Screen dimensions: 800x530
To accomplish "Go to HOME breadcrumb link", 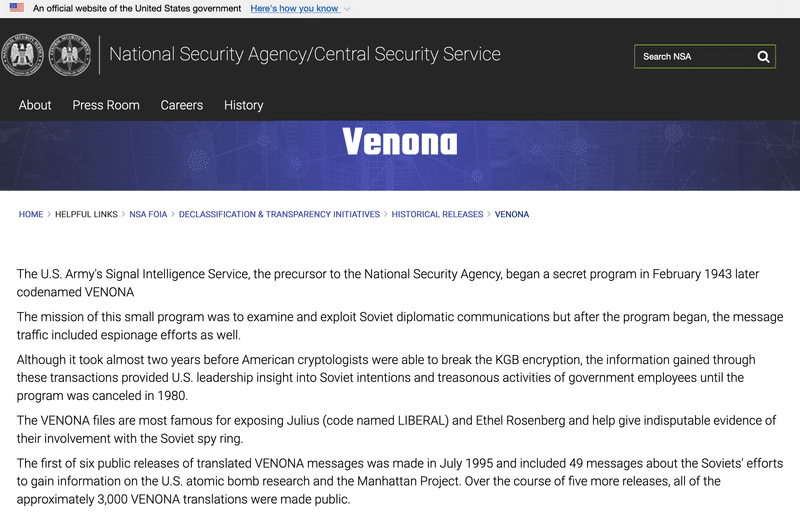I will pyautogui.click(x=31, y=214).
